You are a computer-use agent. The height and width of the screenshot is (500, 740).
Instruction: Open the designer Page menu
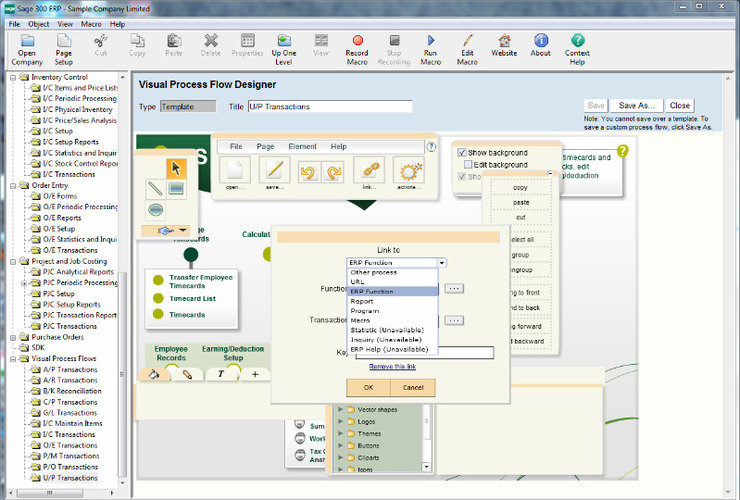(x=265, y=146)
